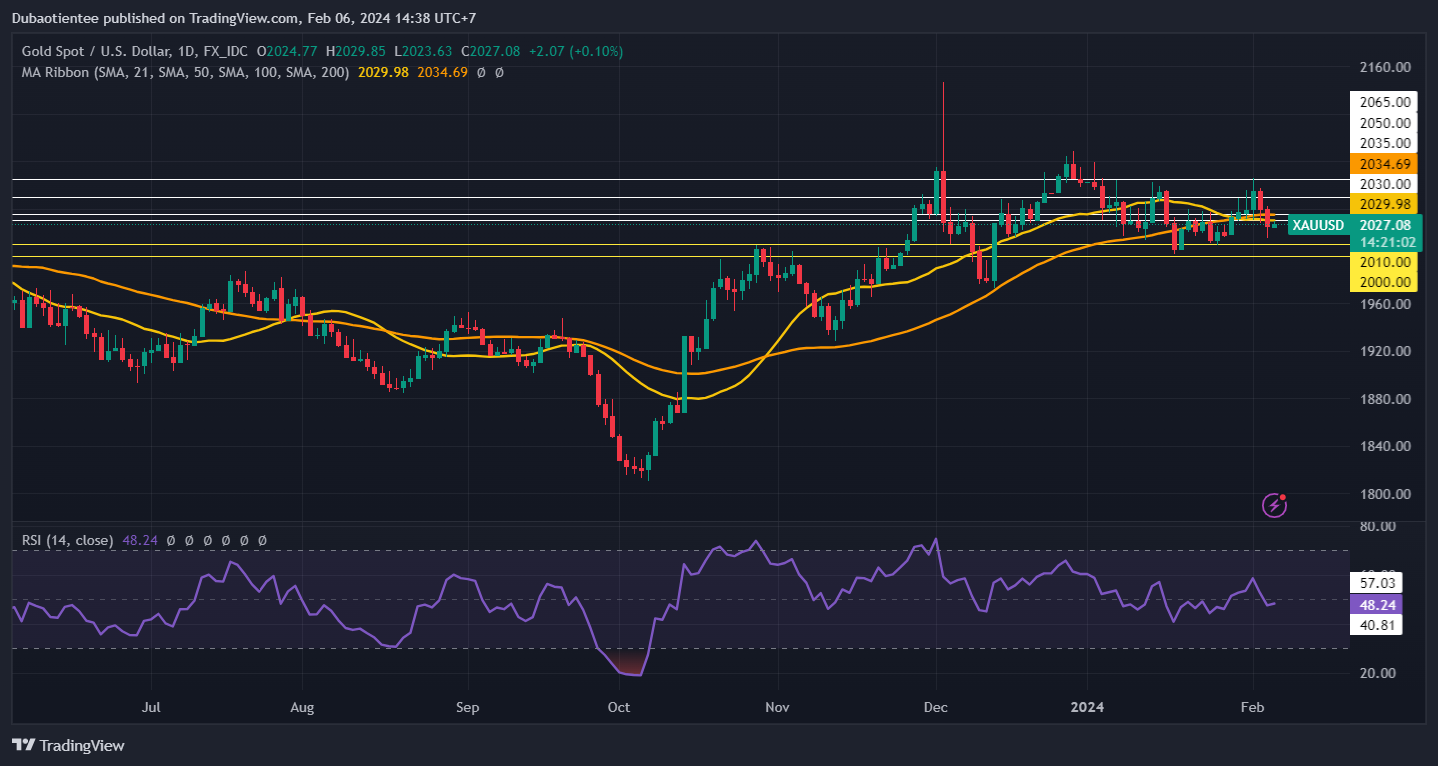Click the green XAUUSD symbol label
The width and height of the screenshot is (1438, 766).
pyautogui.click(x=1317, y=225)
